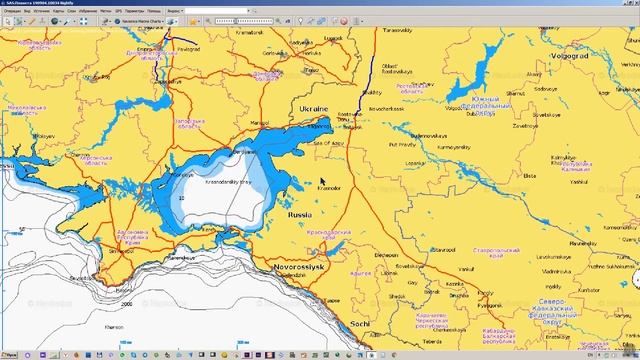Select the area selection tool

click(18, 21)
